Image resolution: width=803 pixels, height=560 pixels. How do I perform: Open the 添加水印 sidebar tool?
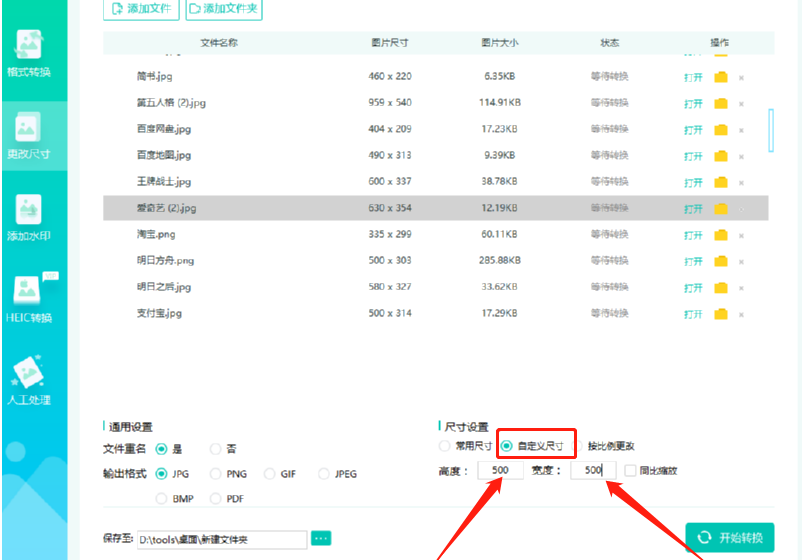29,217
